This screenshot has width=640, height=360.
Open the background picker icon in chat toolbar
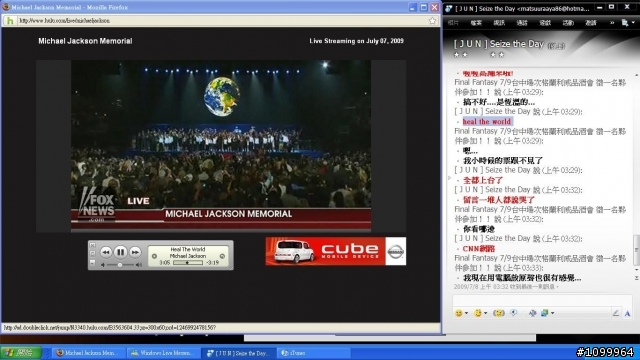(x=544, y=313)
